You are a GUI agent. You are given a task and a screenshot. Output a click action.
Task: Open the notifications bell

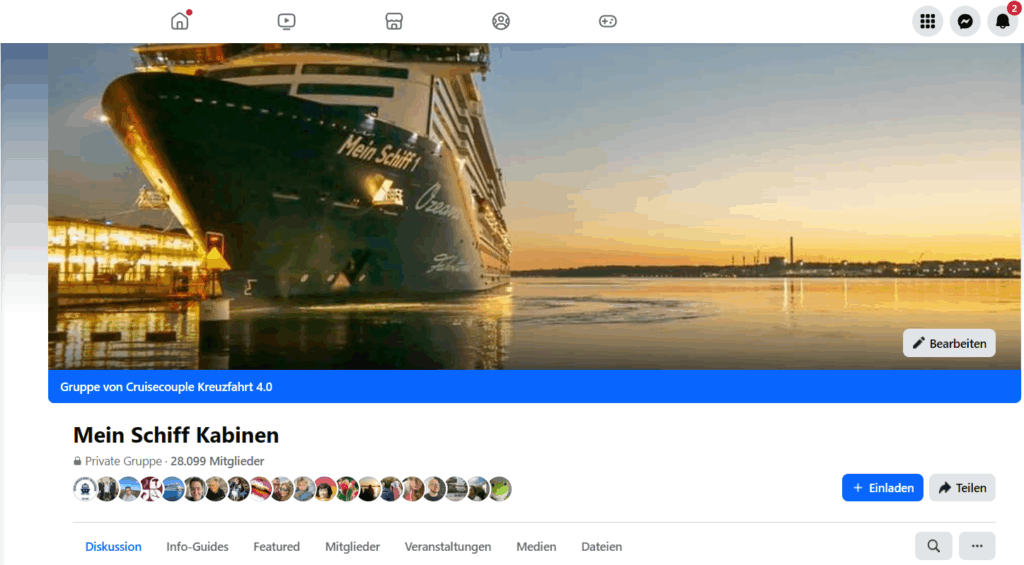coord(1002,22)
